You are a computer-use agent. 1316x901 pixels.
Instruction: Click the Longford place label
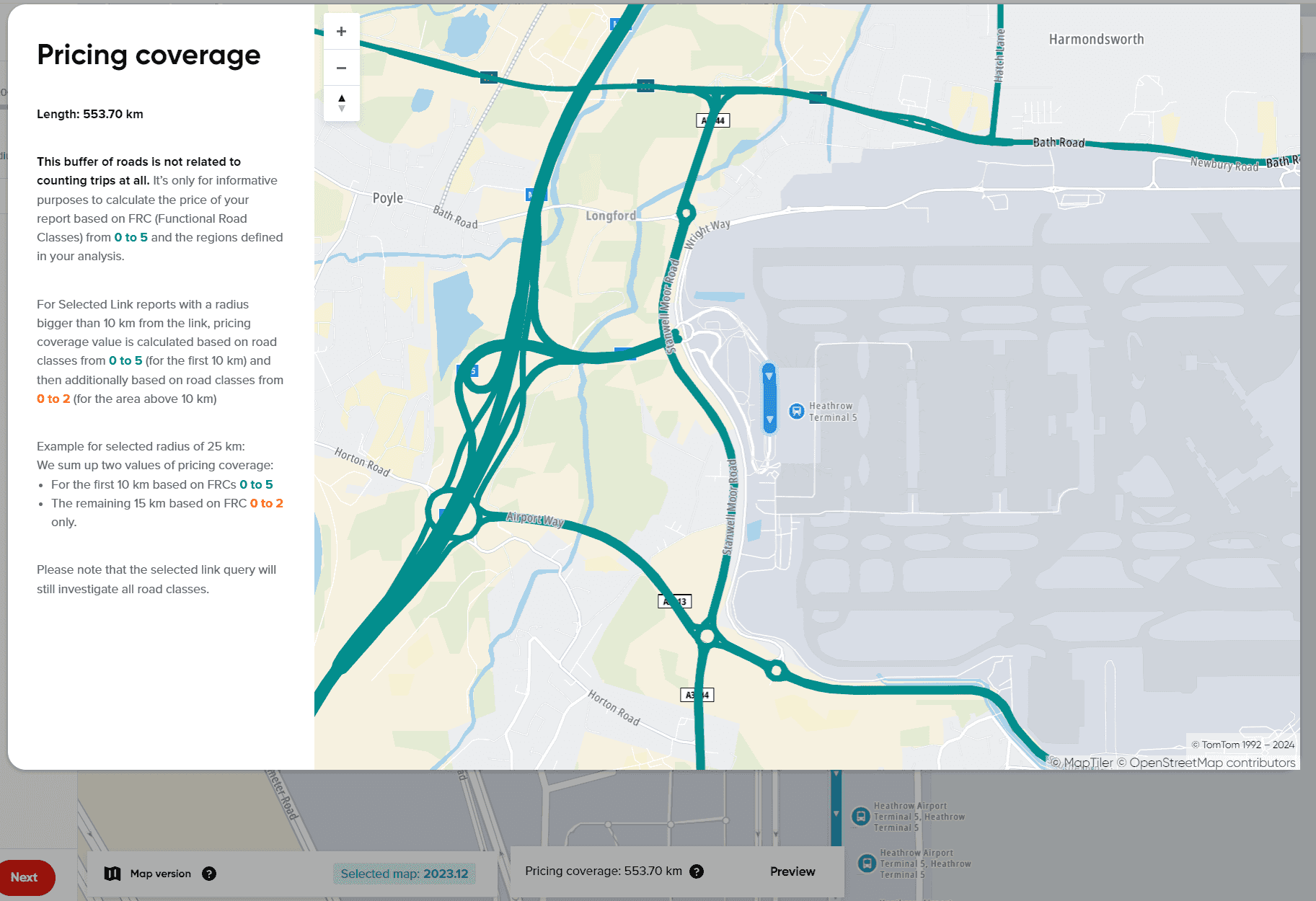pyautogui.click(x=611, y=216)
